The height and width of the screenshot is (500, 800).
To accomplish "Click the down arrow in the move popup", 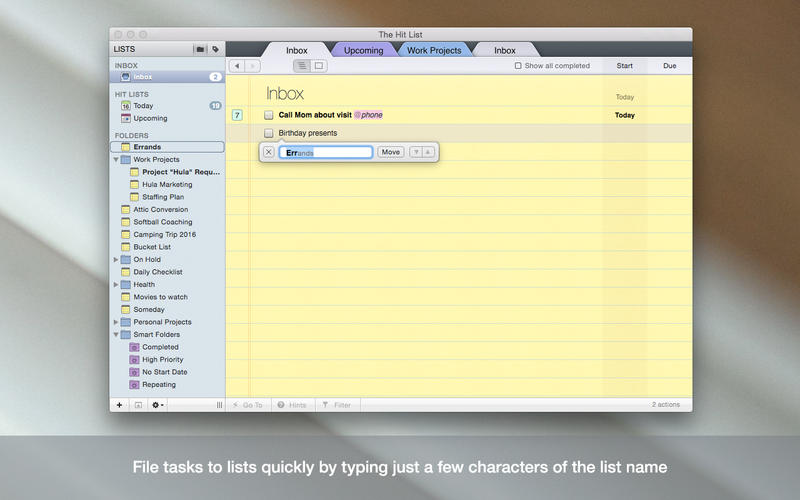I will 416,152.
